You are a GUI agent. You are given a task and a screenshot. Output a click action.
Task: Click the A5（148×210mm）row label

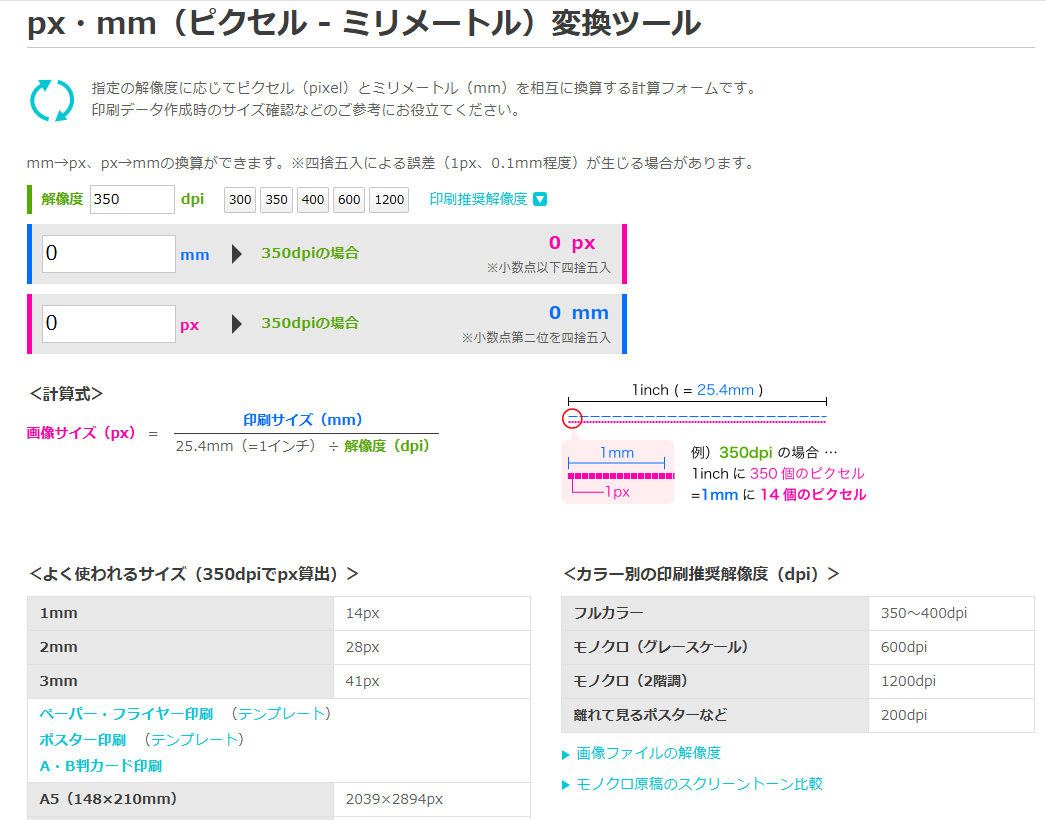coord(180,799)
